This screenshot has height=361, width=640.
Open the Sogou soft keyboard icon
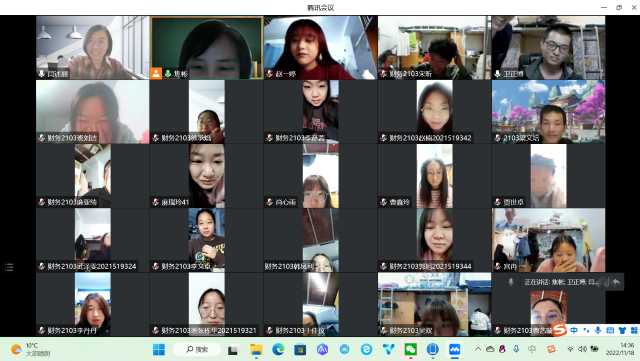point(610,330)
